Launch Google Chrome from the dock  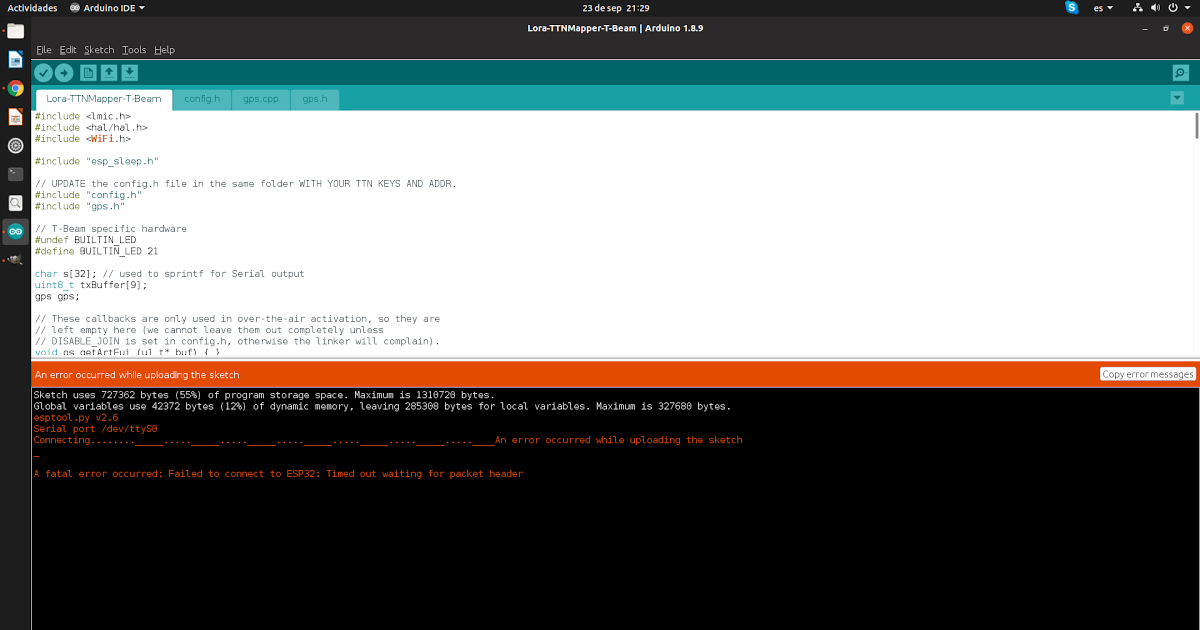pos(15,88)
